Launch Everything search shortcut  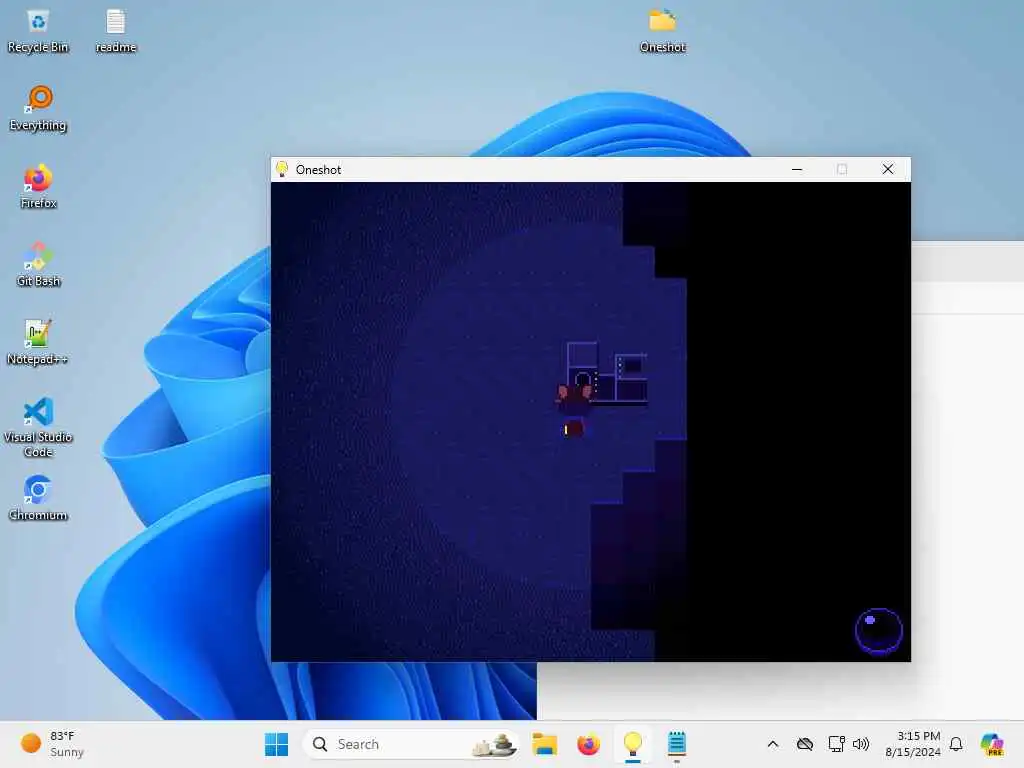pos(38,108)
